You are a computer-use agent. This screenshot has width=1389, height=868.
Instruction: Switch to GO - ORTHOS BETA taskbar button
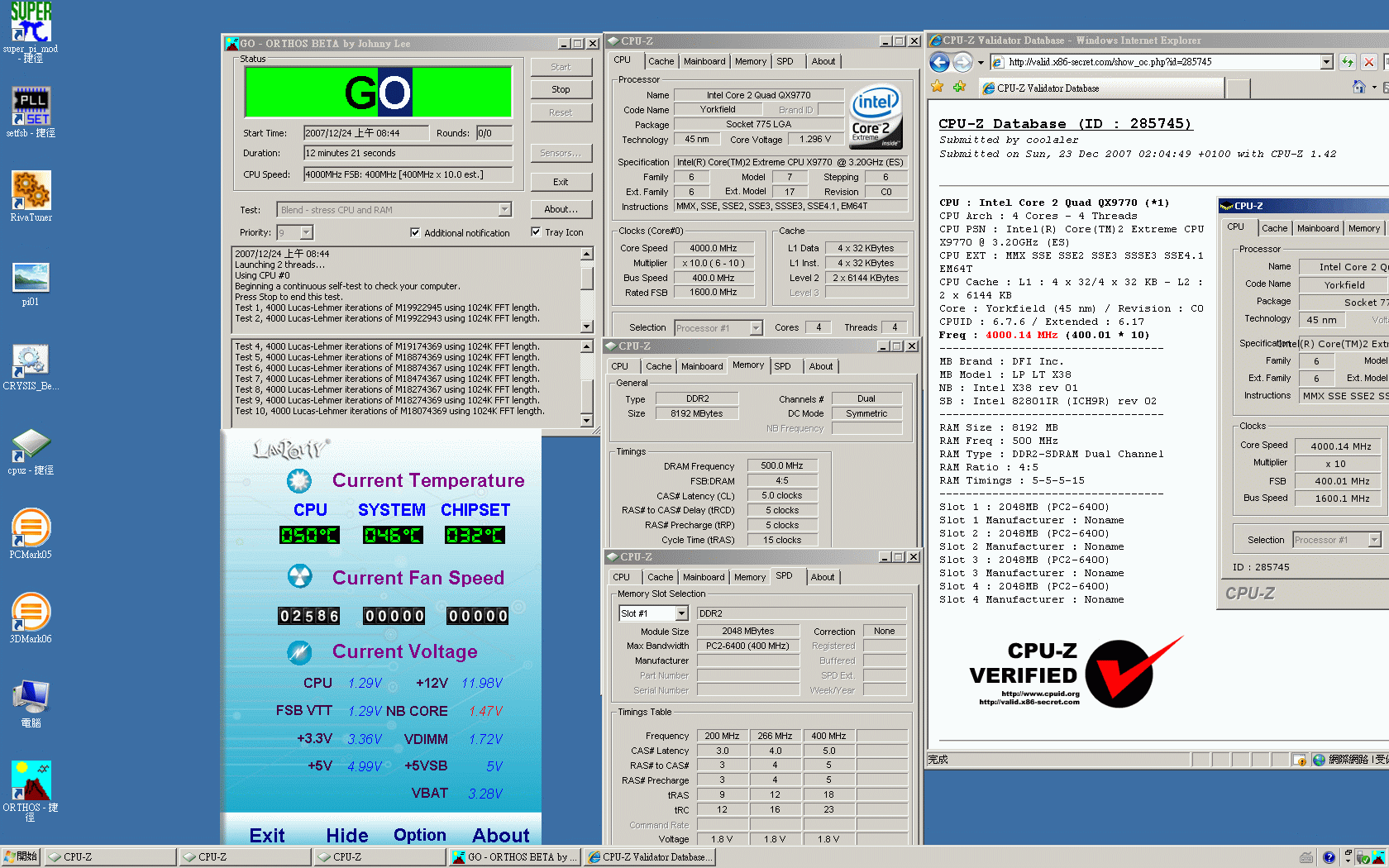(x=513, y=857)
